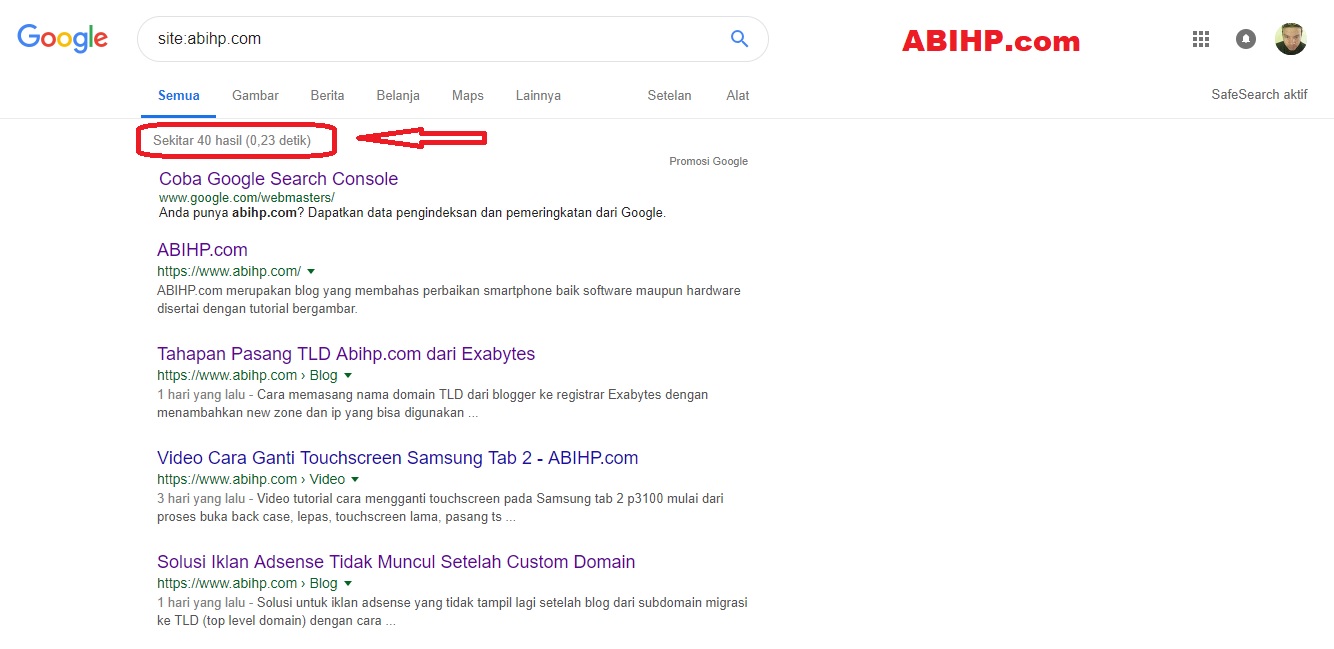Click the snippet starting Solusi untuk iklan adsense
1334x649 pixels.
[x=452, y=611]
